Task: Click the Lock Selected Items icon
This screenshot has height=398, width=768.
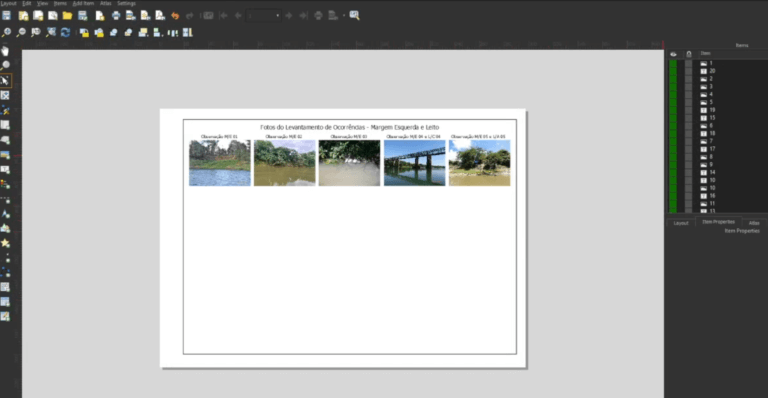Action: [x=84, y=33]
